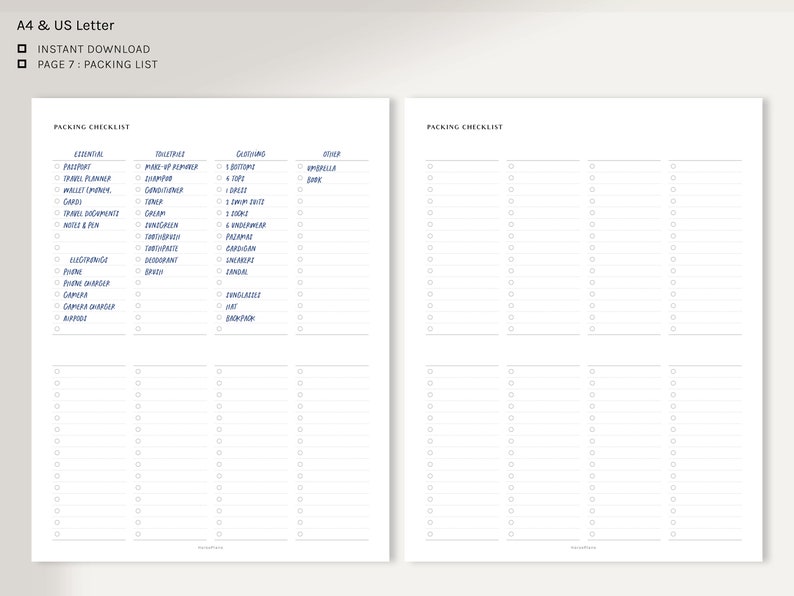794x596 pixels.
Task: Tick the Travel Planner checkbox circle
Action: [57, 178]
